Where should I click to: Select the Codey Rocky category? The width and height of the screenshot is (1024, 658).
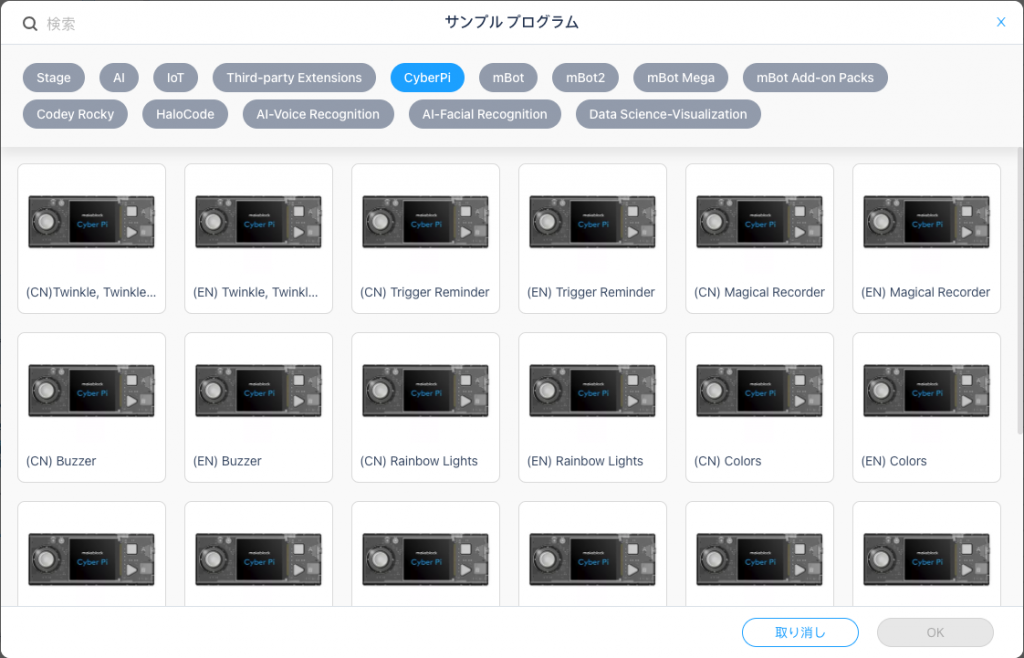[x=75, y=114]
